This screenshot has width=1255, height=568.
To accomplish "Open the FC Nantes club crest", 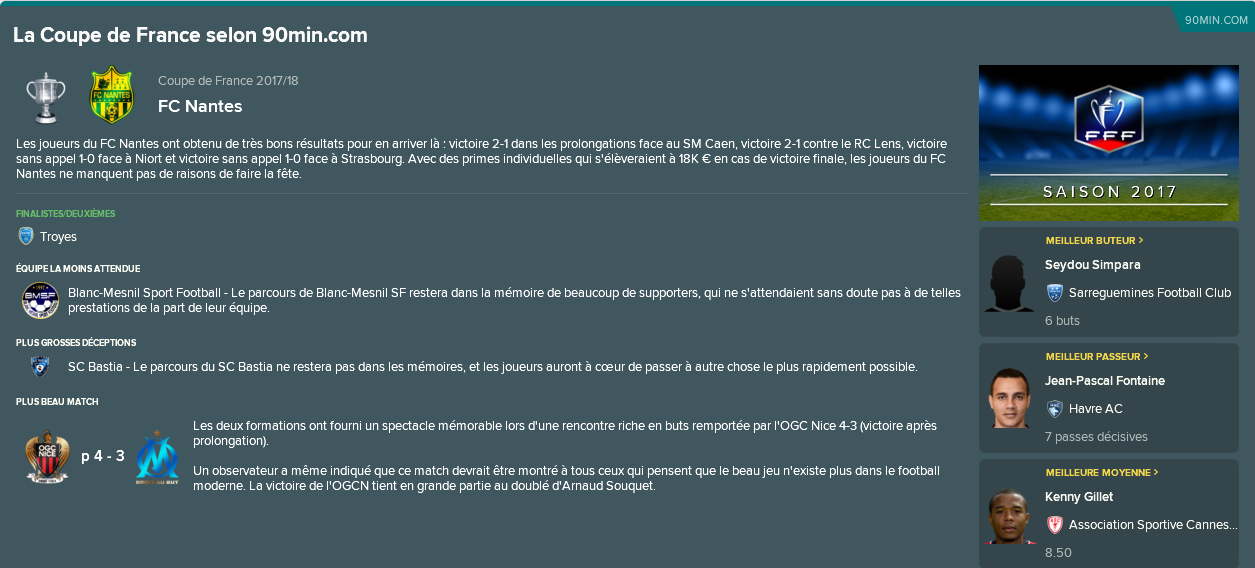I will pos(111,95).
